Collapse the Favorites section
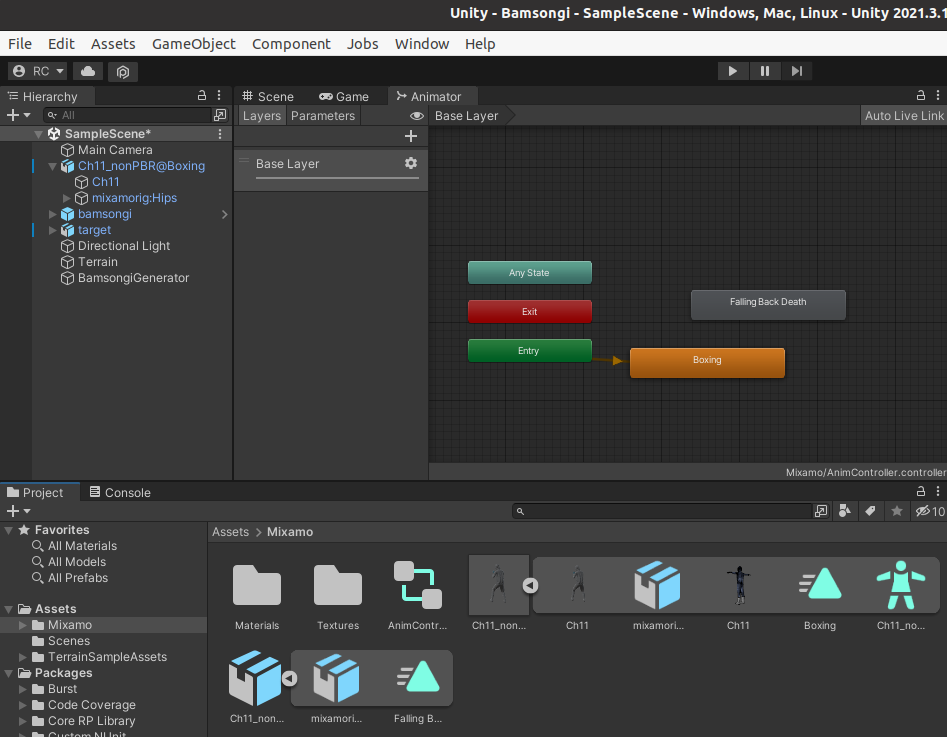 point(8,530)
